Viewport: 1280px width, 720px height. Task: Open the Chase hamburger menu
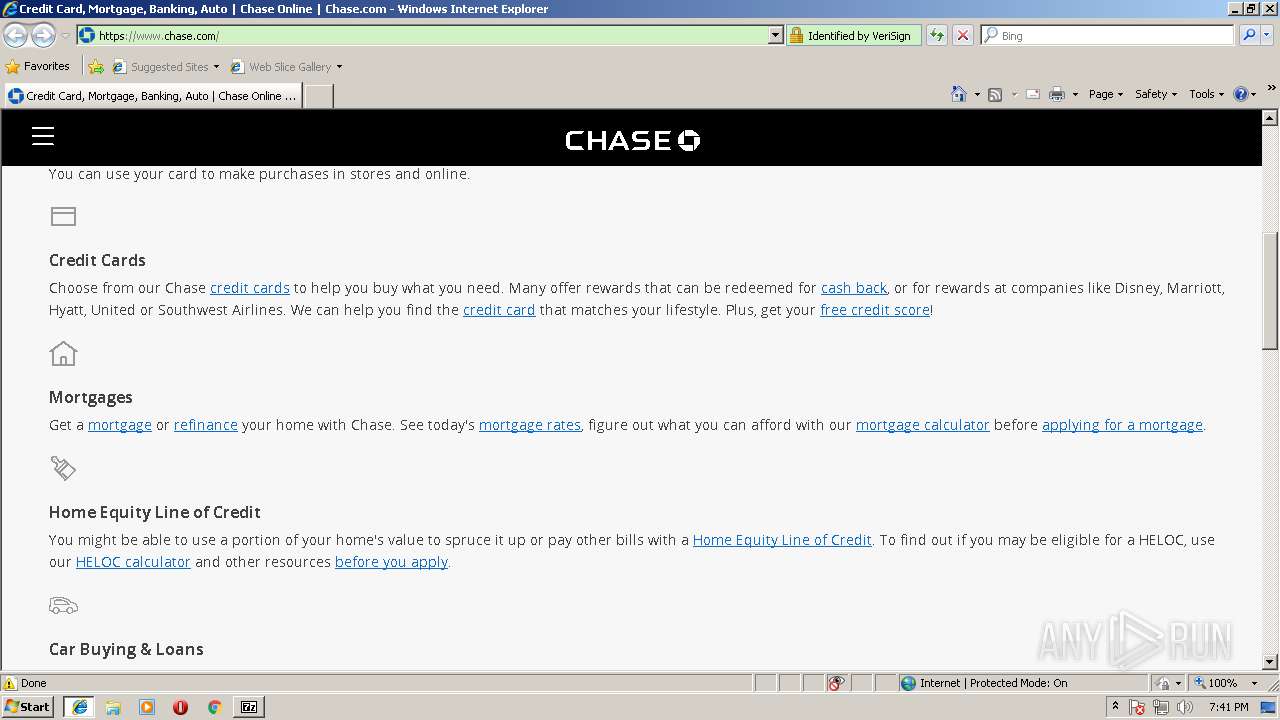click(x=43, y=137)
